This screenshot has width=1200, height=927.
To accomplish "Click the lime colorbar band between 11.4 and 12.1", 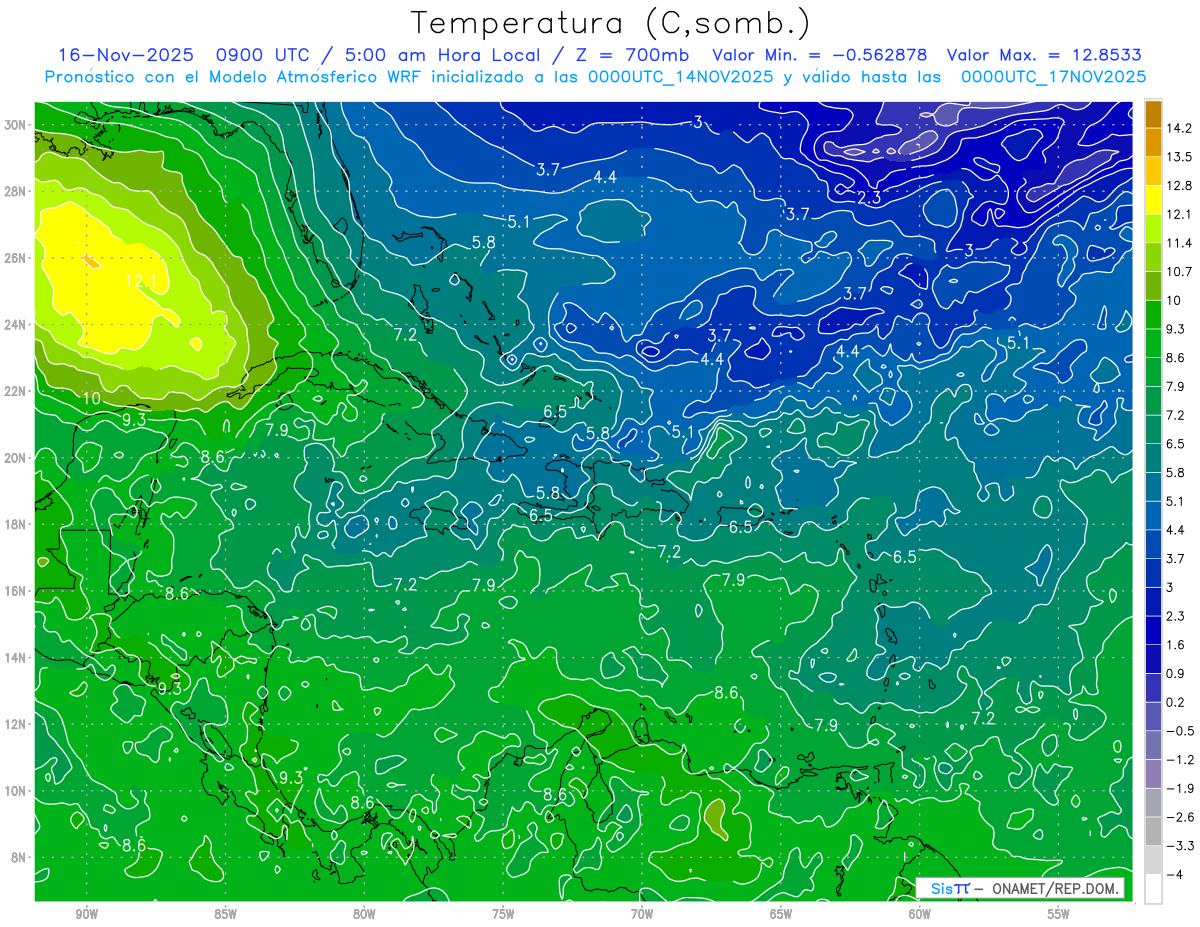I will [x=1153, y=228].
